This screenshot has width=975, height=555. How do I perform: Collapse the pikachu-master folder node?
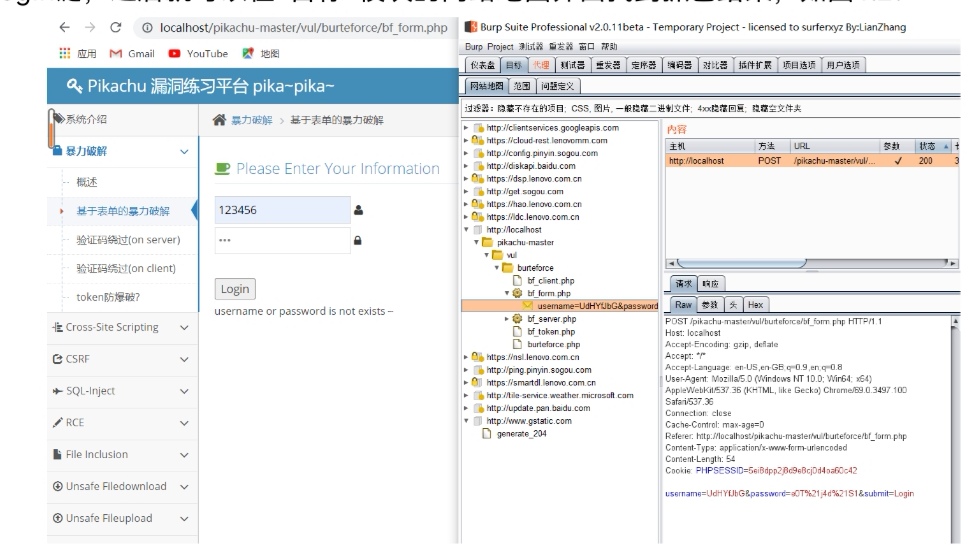477,242
